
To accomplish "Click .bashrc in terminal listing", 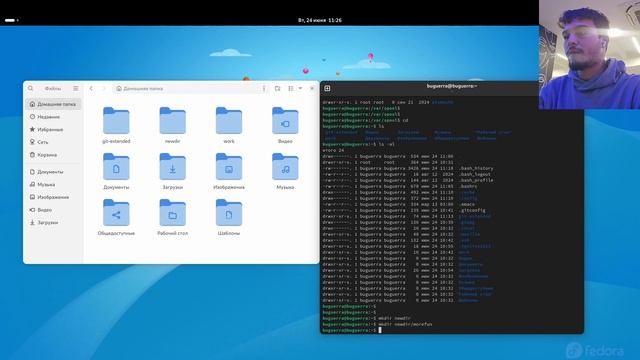I will point(468,186).
